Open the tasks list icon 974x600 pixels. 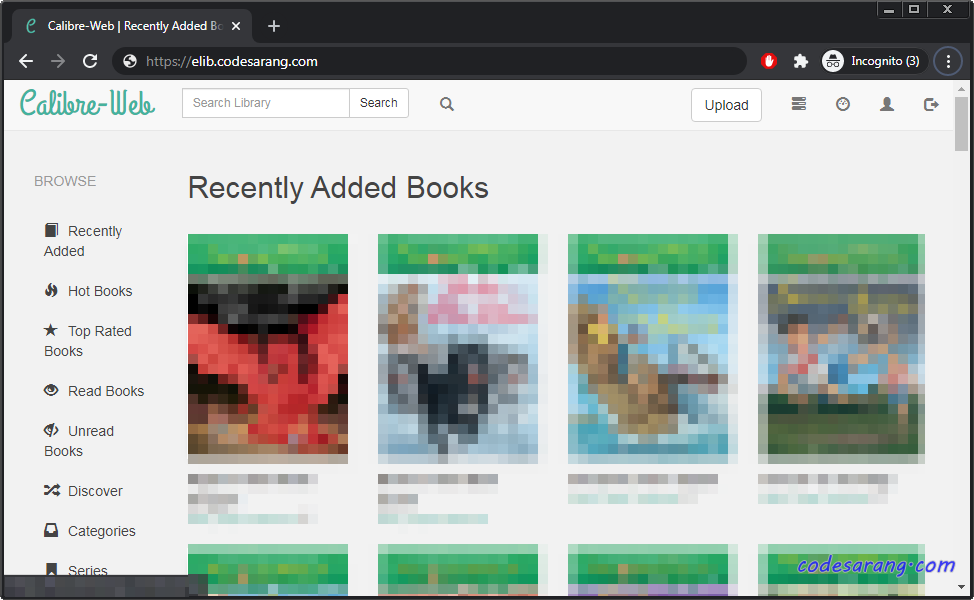(x=799, y=104)
